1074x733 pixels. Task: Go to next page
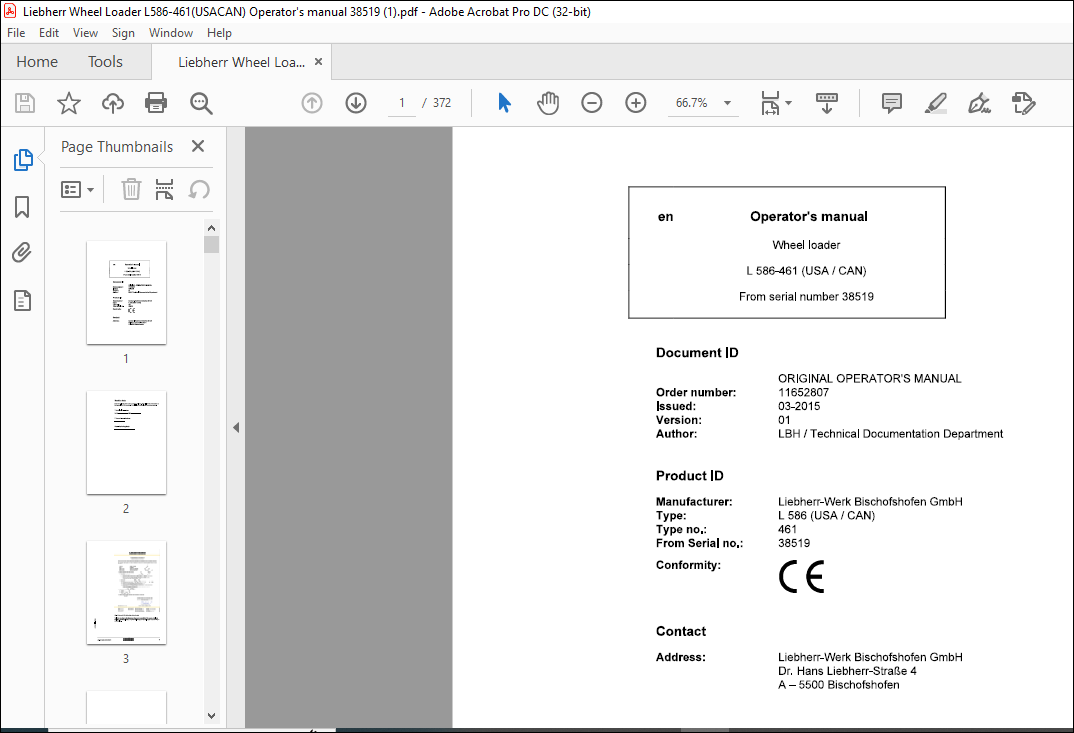coord(355,103)
